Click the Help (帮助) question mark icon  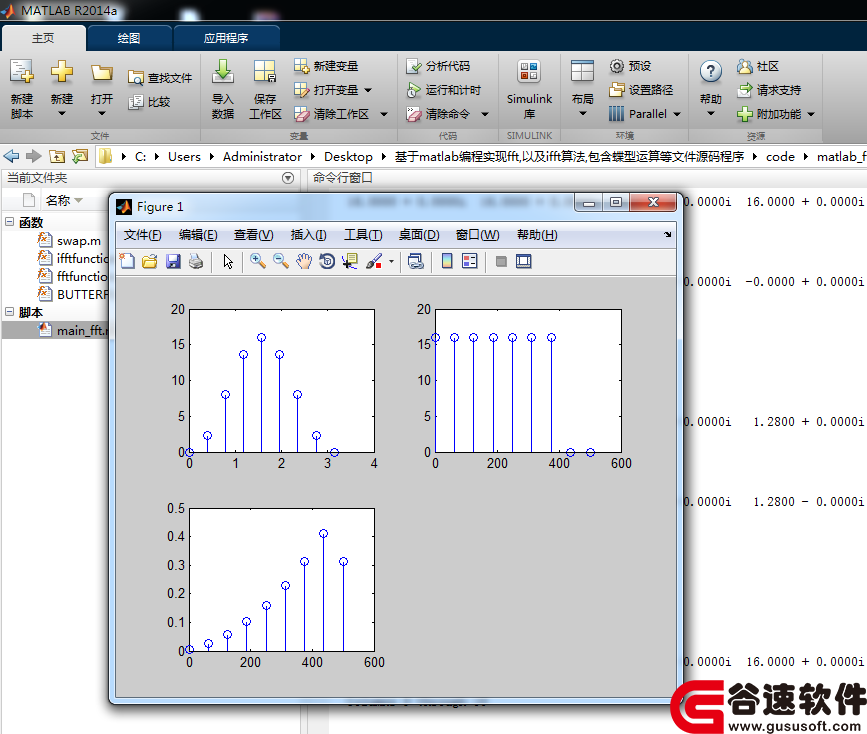[711, 71]
